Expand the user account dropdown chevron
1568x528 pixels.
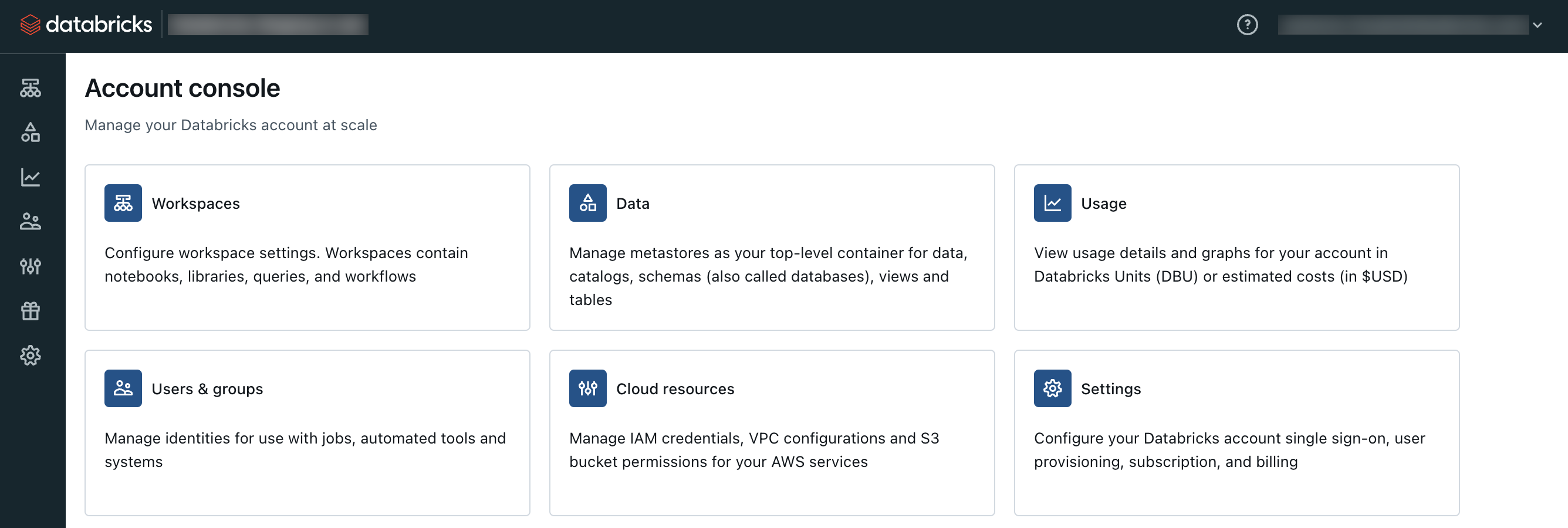[x=1537, y=25]
